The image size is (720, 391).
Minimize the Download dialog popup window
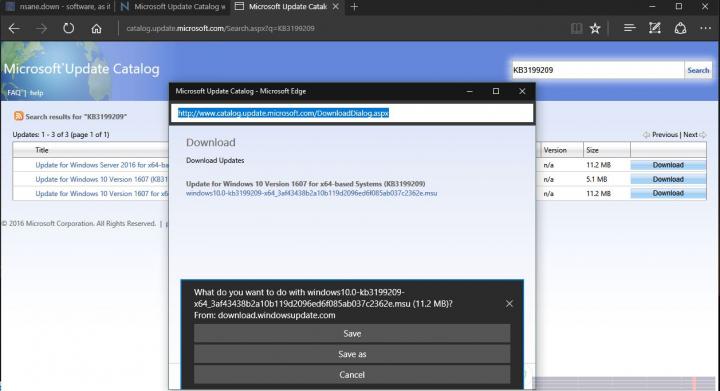469,91
